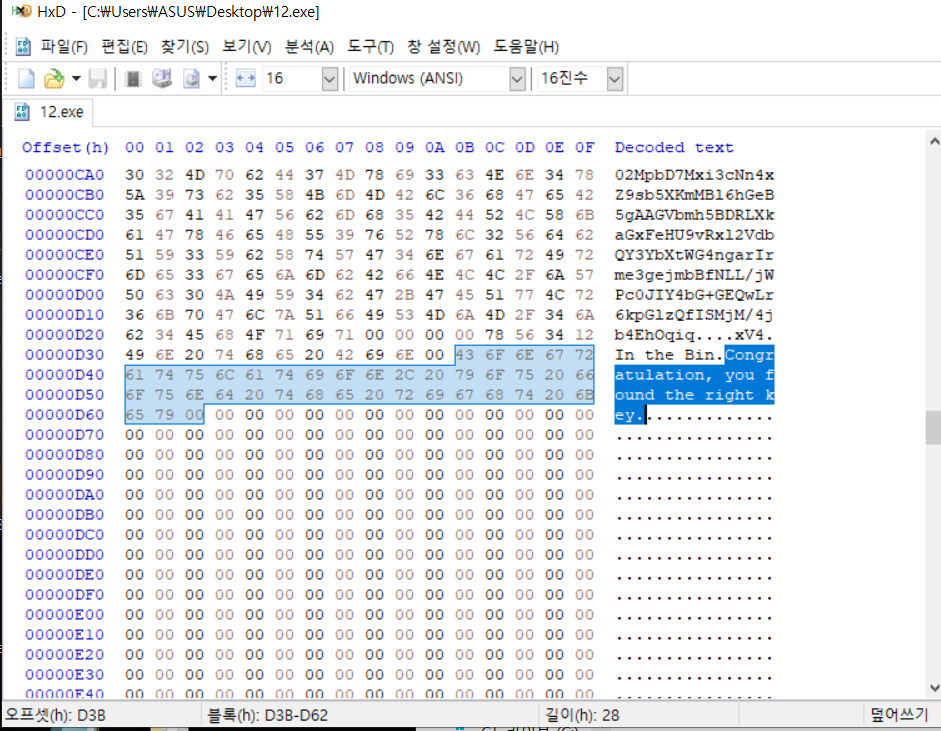The height and width of the screenshot is (731, 941).
Task: Click column header 08
Action: pos(374,148)
